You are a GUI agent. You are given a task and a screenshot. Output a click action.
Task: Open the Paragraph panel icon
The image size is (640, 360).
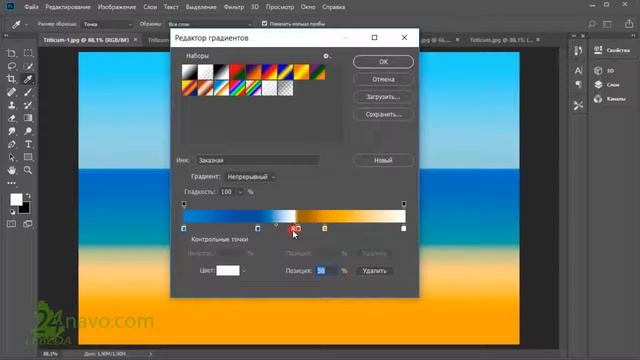[578, 84]
